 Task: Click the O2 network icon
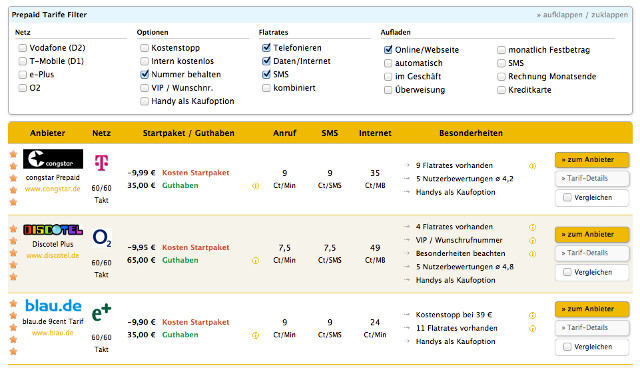click(x=102, y=238)
